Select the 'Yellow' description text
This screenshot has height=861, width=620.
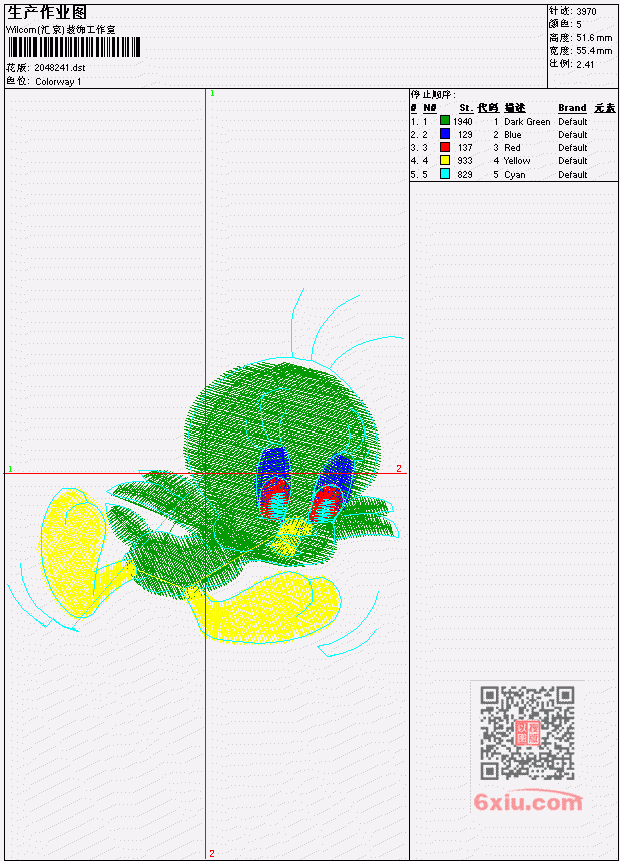tap(517, 161)
